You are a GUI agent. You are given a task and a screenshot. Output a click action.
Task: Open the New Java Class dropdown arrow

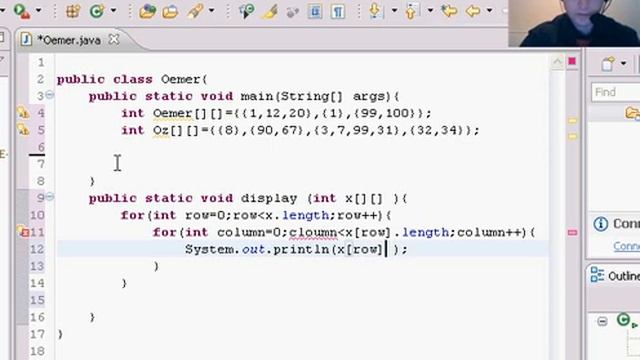113,10
